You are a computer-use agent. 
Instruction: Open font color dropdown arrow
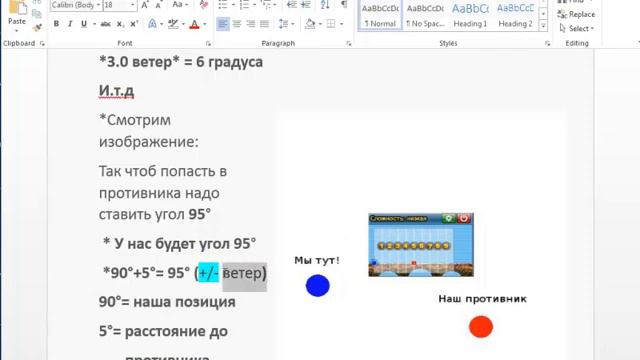(x=204, y=24)
